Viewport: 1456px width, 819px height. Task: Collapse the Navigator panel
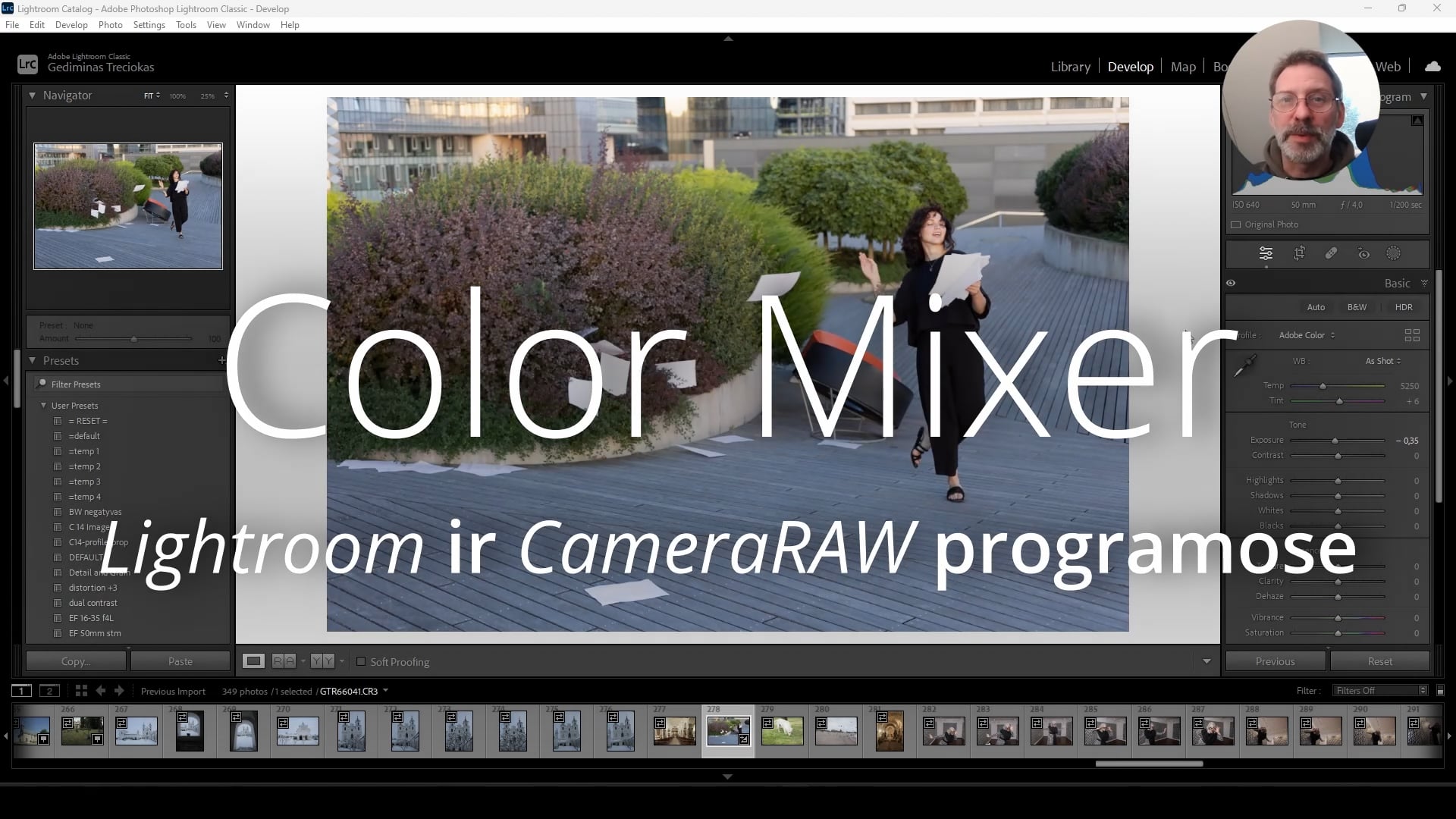pyautogui.click(x=32, y=96)
